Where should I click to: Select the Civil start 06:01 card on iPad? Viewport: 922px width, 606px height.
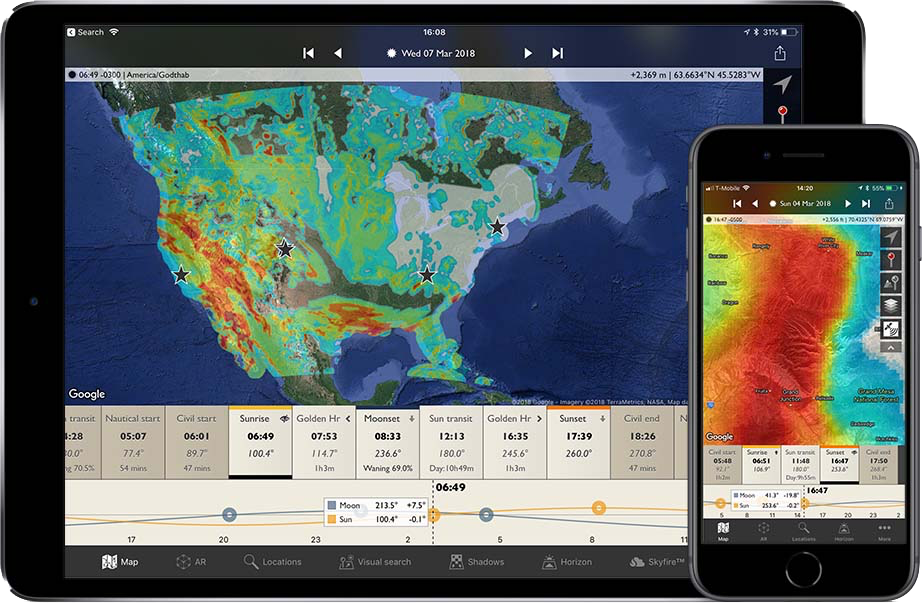(x=196, y=443)
